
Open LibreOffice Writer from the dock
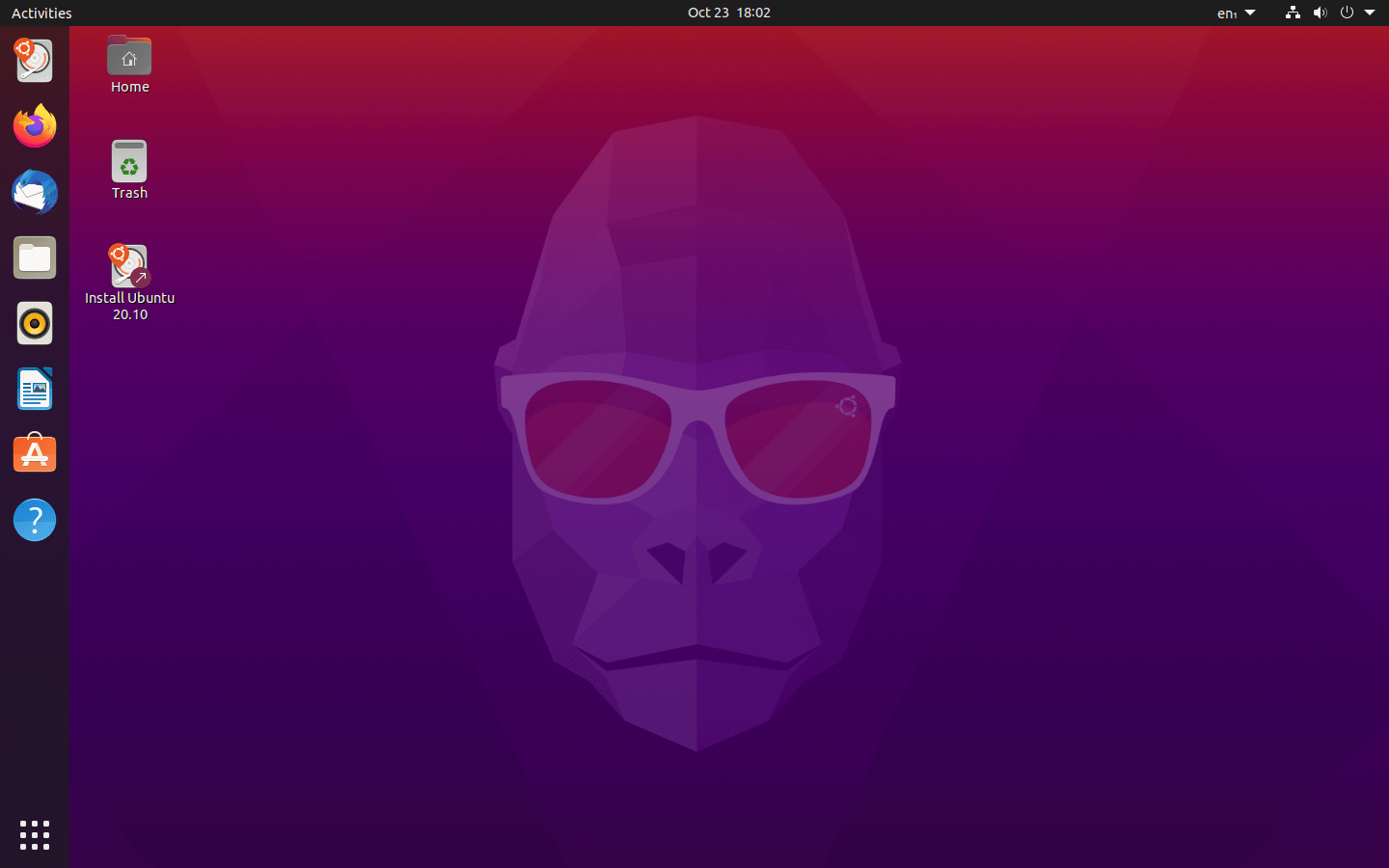(35, 389)
